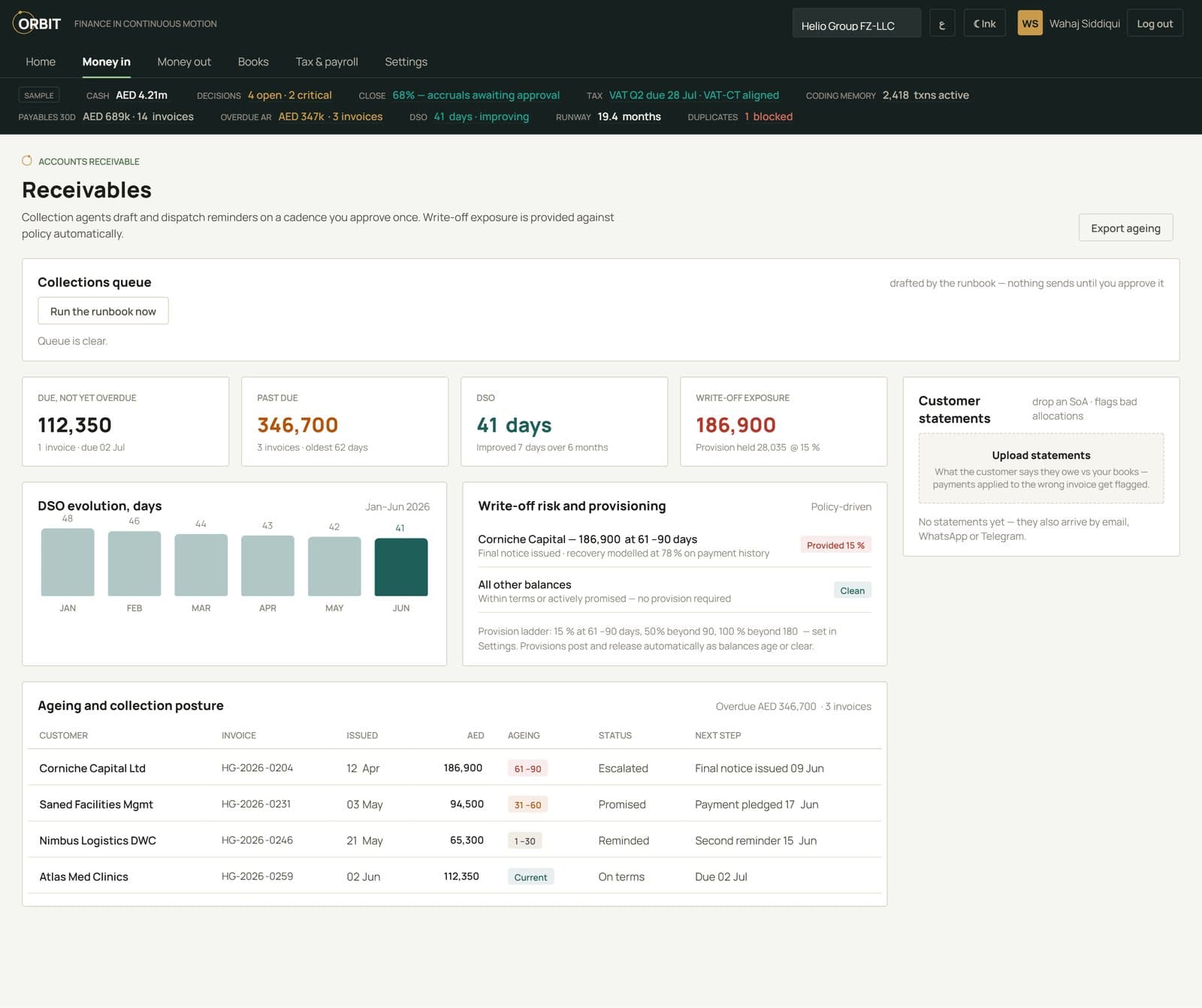
Task: Click the Write-off exposure 186,900 card
Action: [x=784, y=421]
